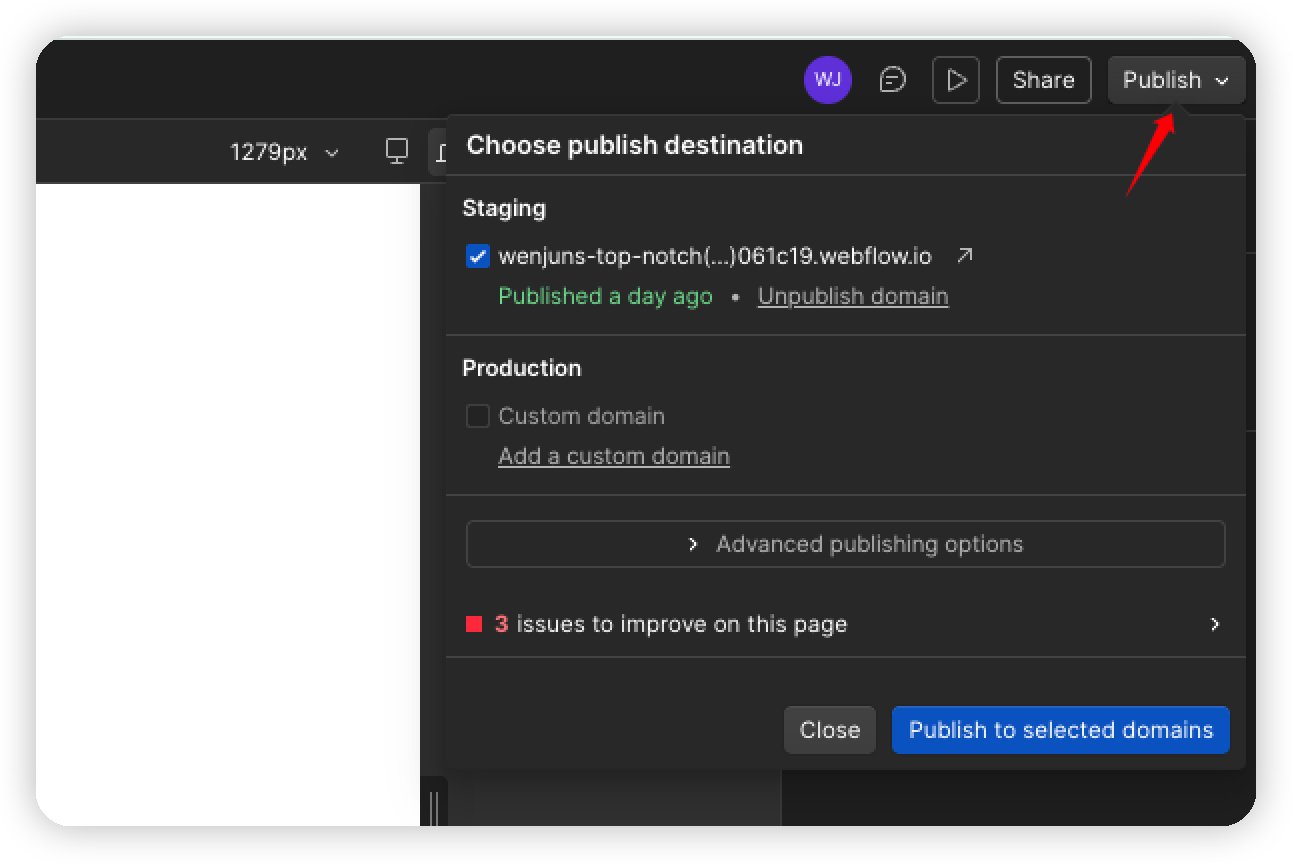Expand the 3 issues row chevron
Viewport: 1292px width, 862px height.
(1215, 624)
